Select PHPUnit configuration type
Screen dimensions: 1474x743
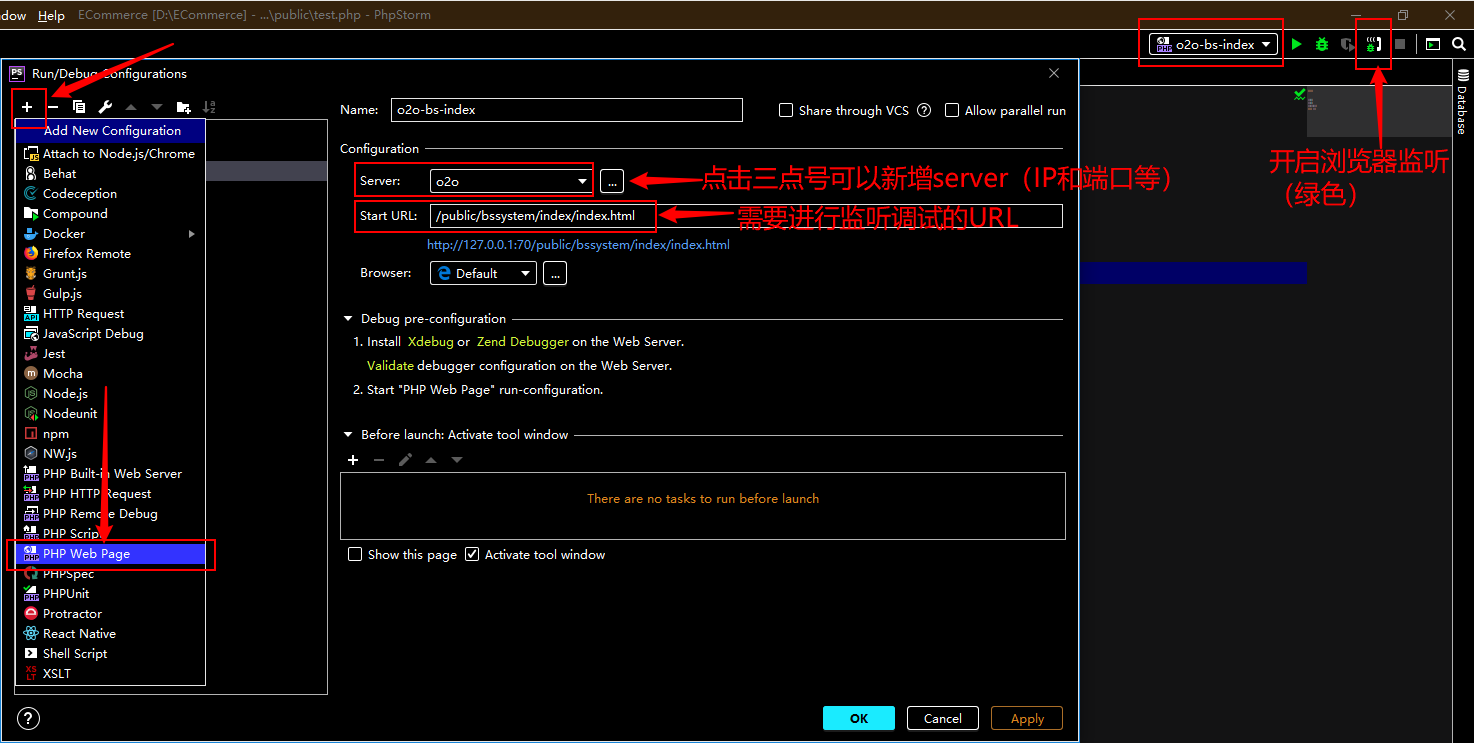(x=110, y=594)
